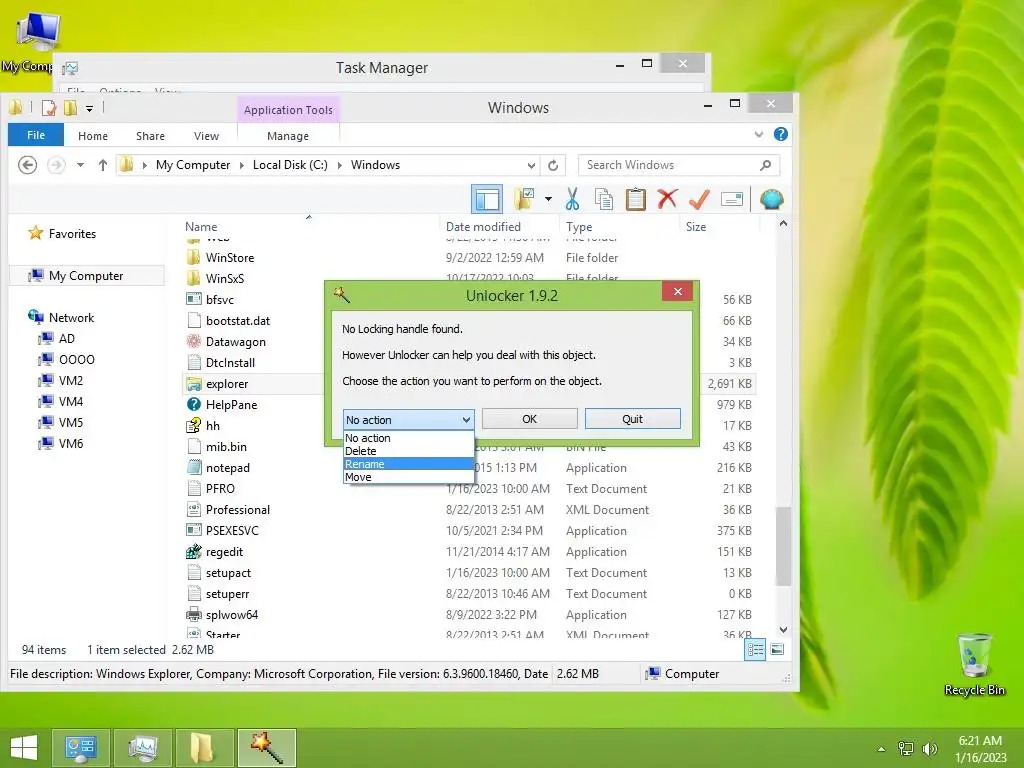Click Local Disk (C:) breadcrumb
The height and width of the screenshot is (768, 1024).
290,165
